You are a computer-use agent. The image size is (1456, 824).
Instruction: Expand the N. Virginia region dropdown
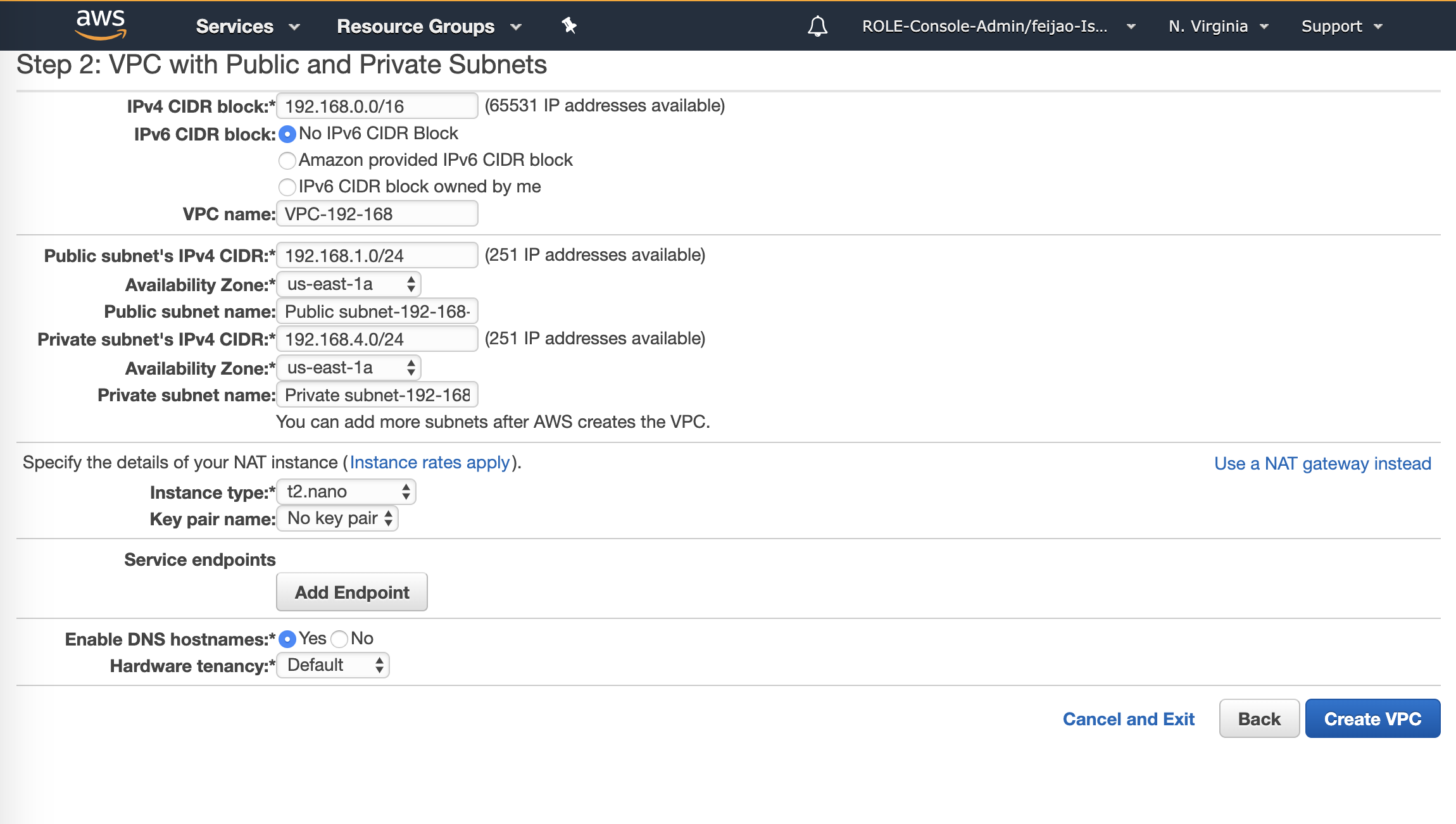1219,26
